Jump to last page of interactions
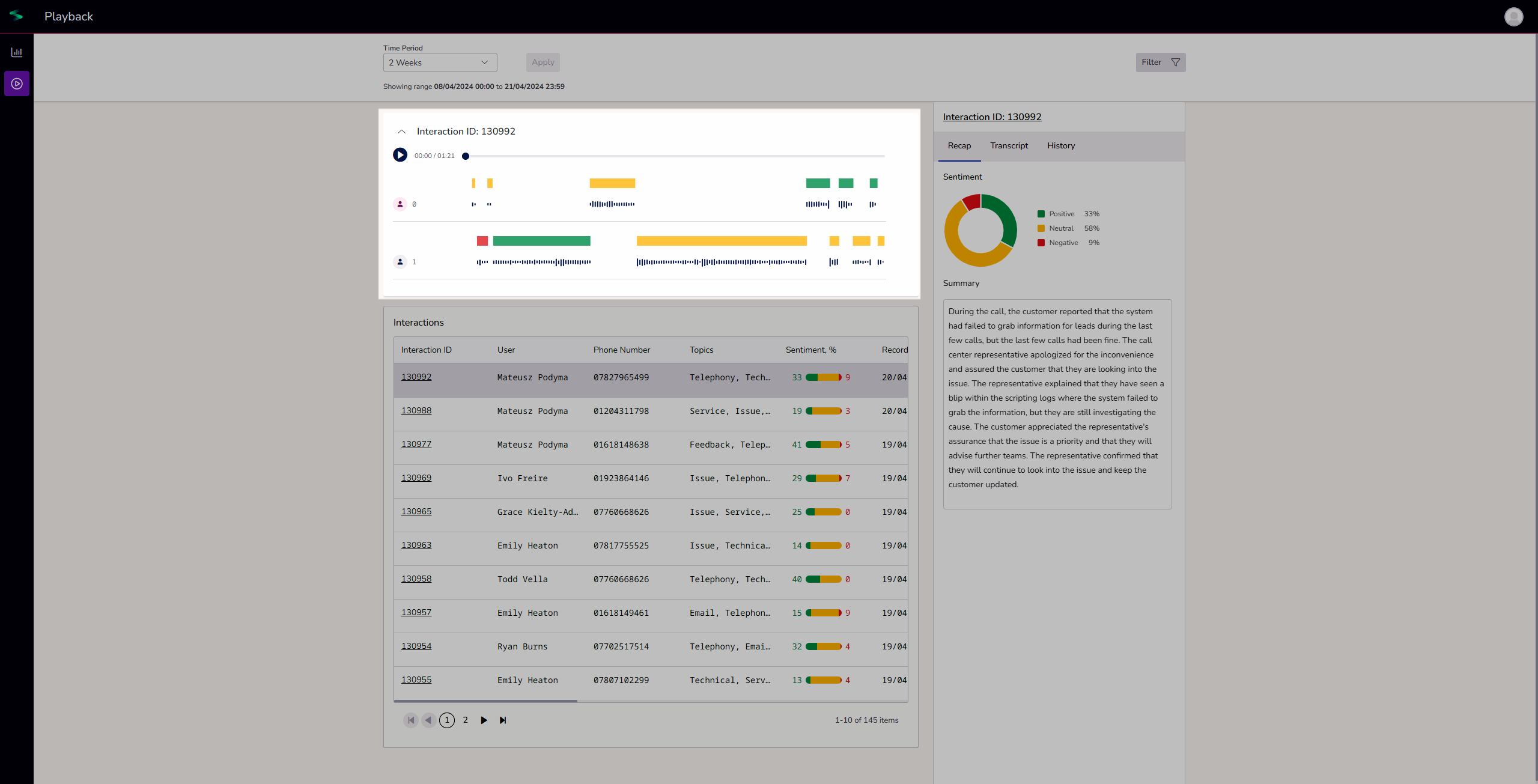Viewport: 1538px width, 784px height. point(503,720)
